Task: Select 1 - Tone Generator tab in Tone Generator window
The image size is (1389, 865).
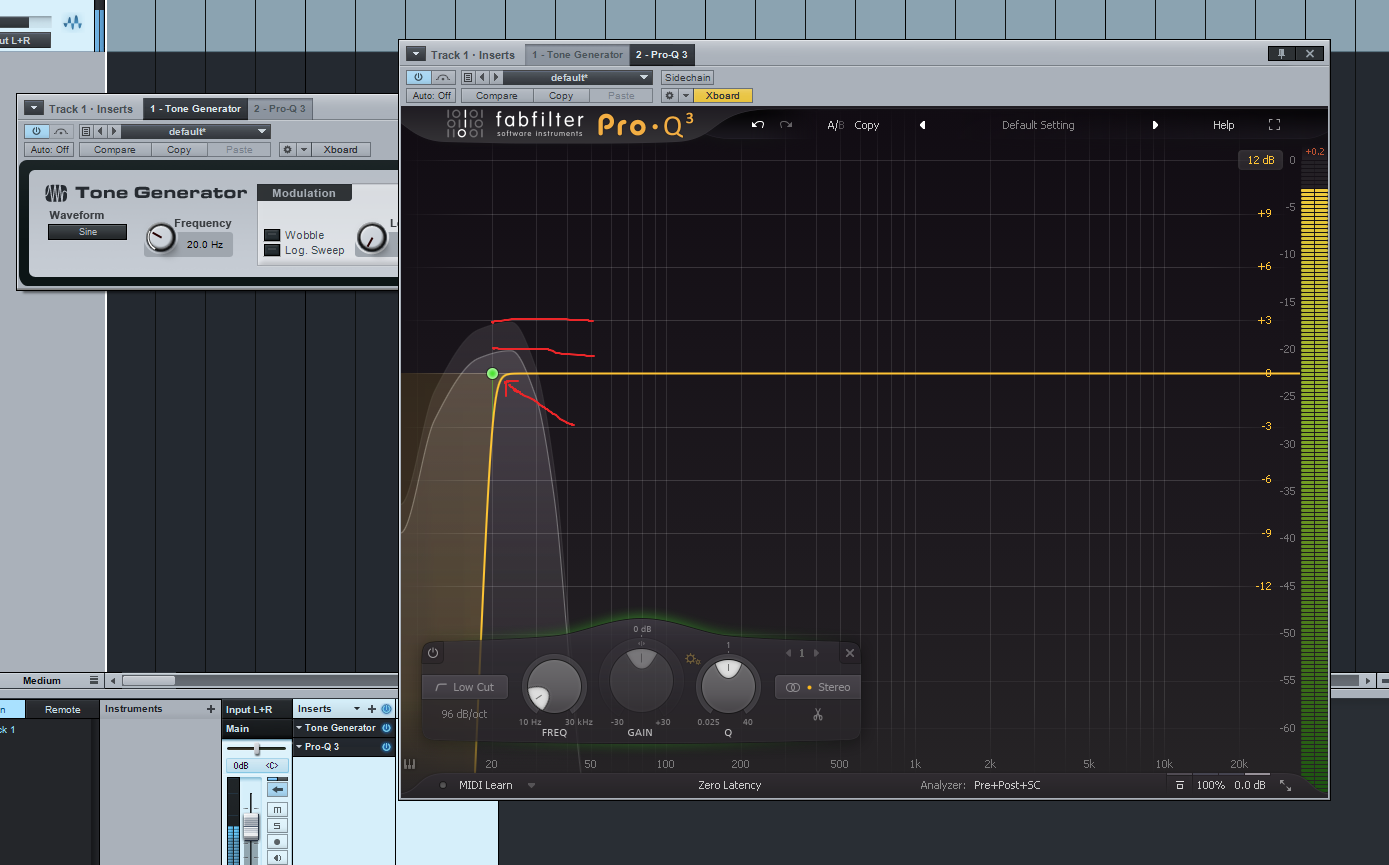Action: [196, 108]
